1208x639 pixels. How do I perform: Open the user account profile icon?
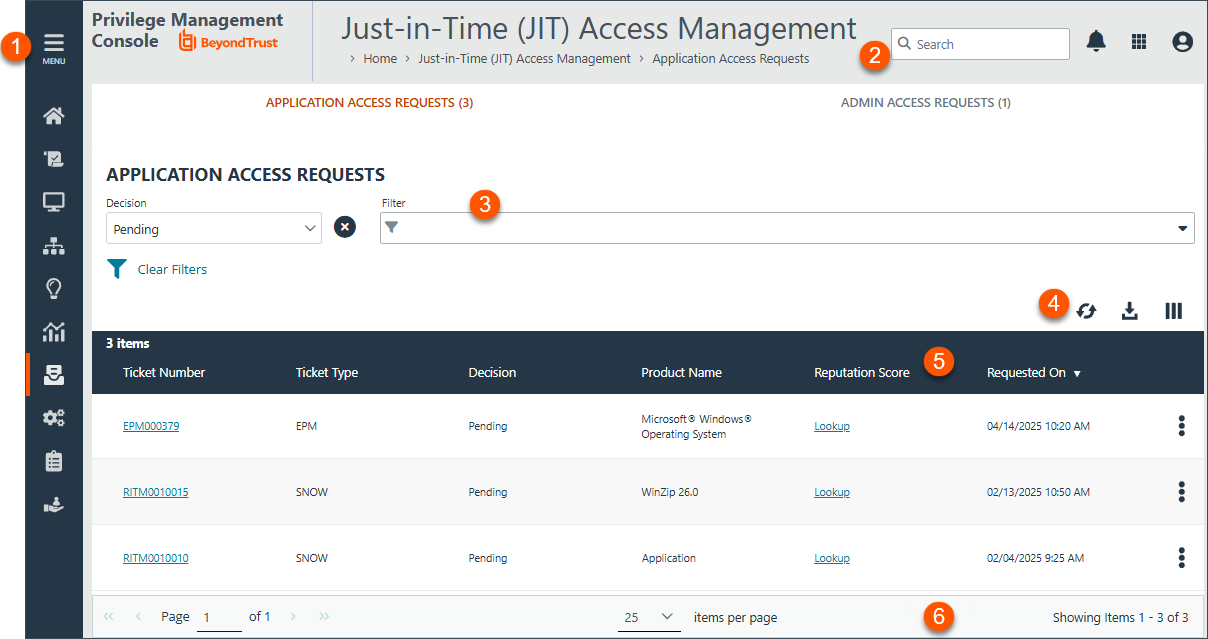click(x=1183, y=42)
